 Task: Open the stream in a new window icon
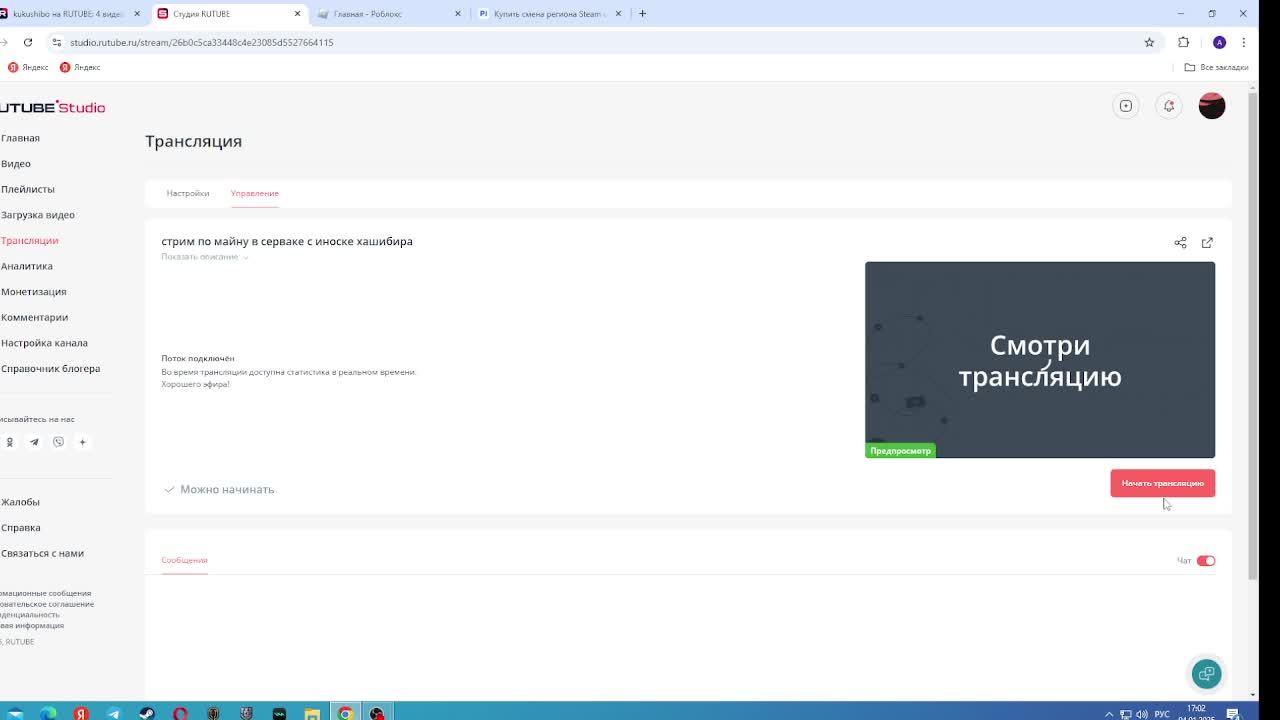tap(1207, 243)
